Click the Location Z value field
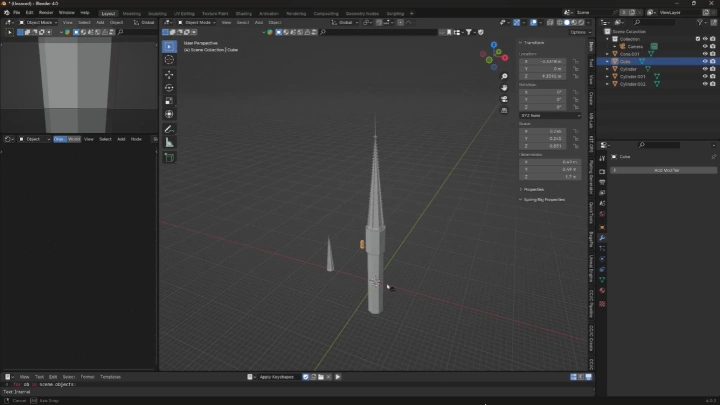 pyautogui.click(x=542, y=76)
